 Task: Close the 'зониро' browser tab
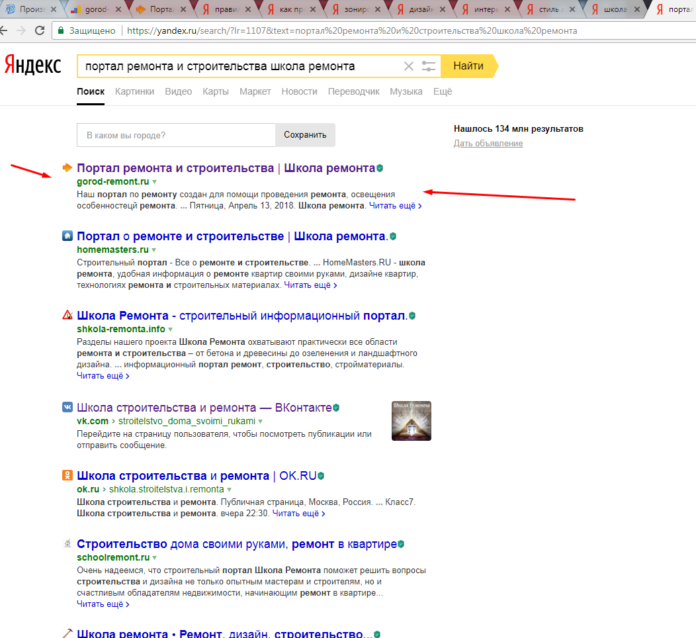pos(378,9)
